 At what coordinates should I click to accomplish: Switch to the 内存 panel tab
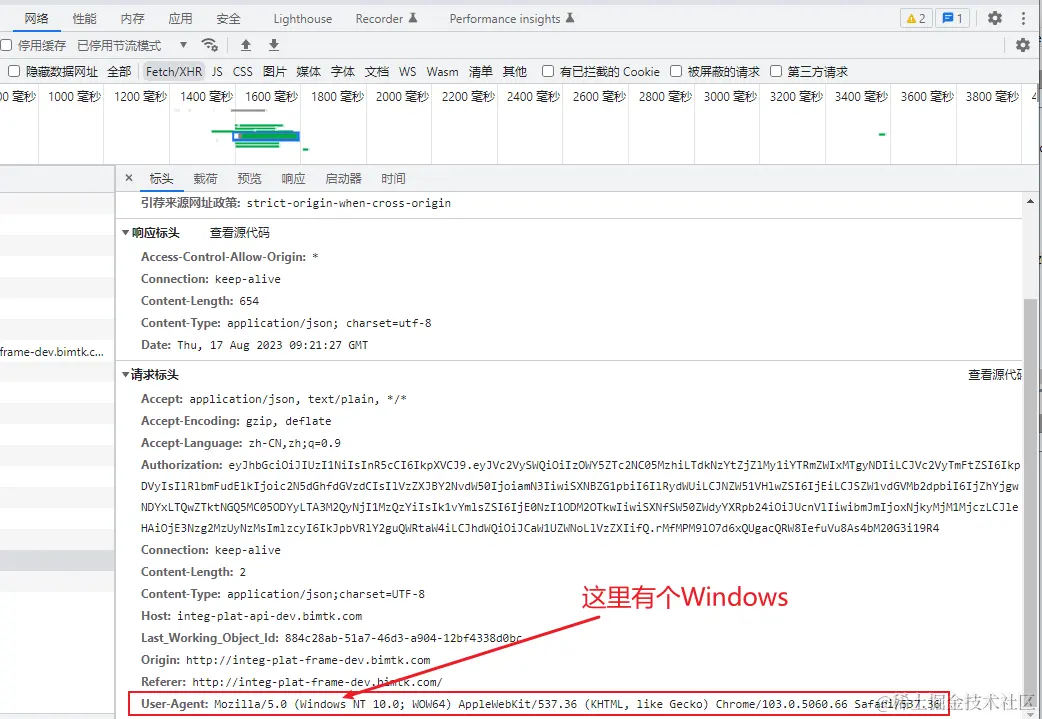coord(132,19)
